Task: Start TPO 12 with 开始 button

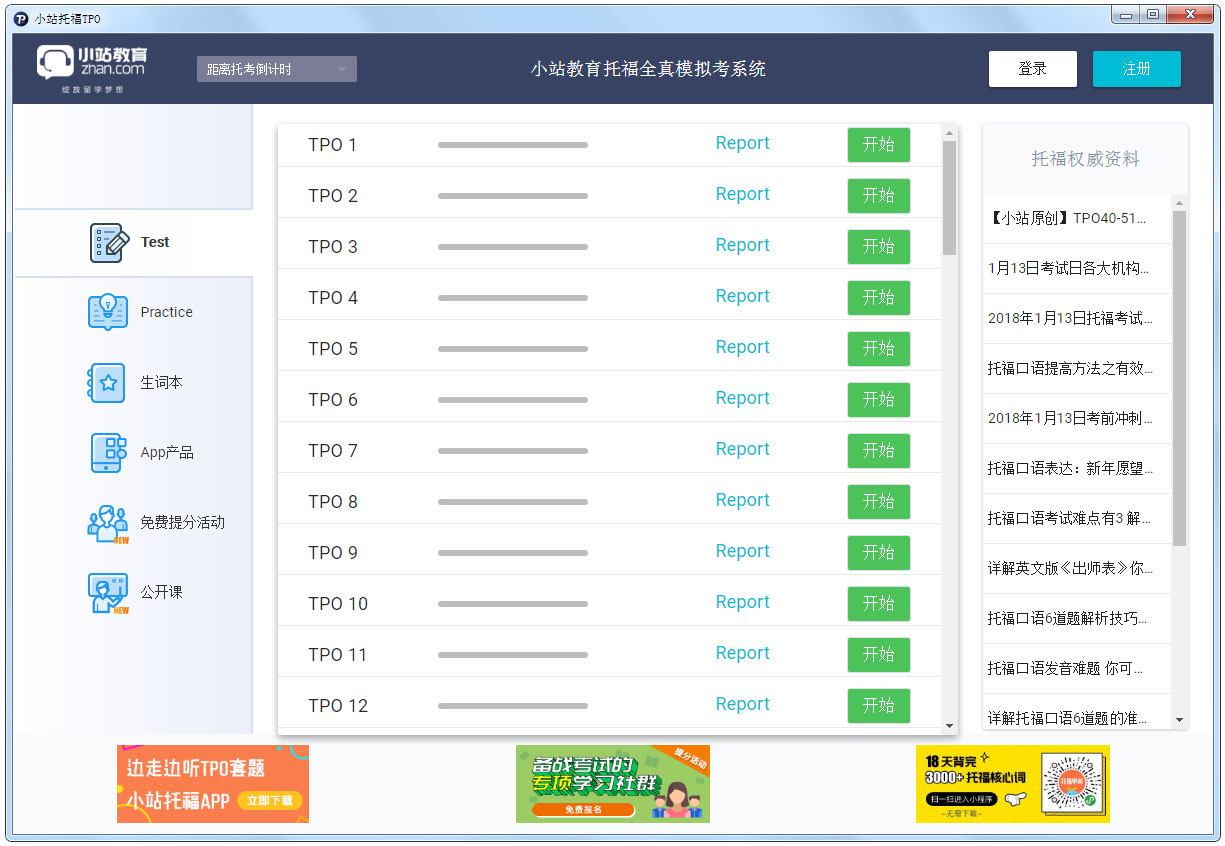Action: tap(879, 706)
